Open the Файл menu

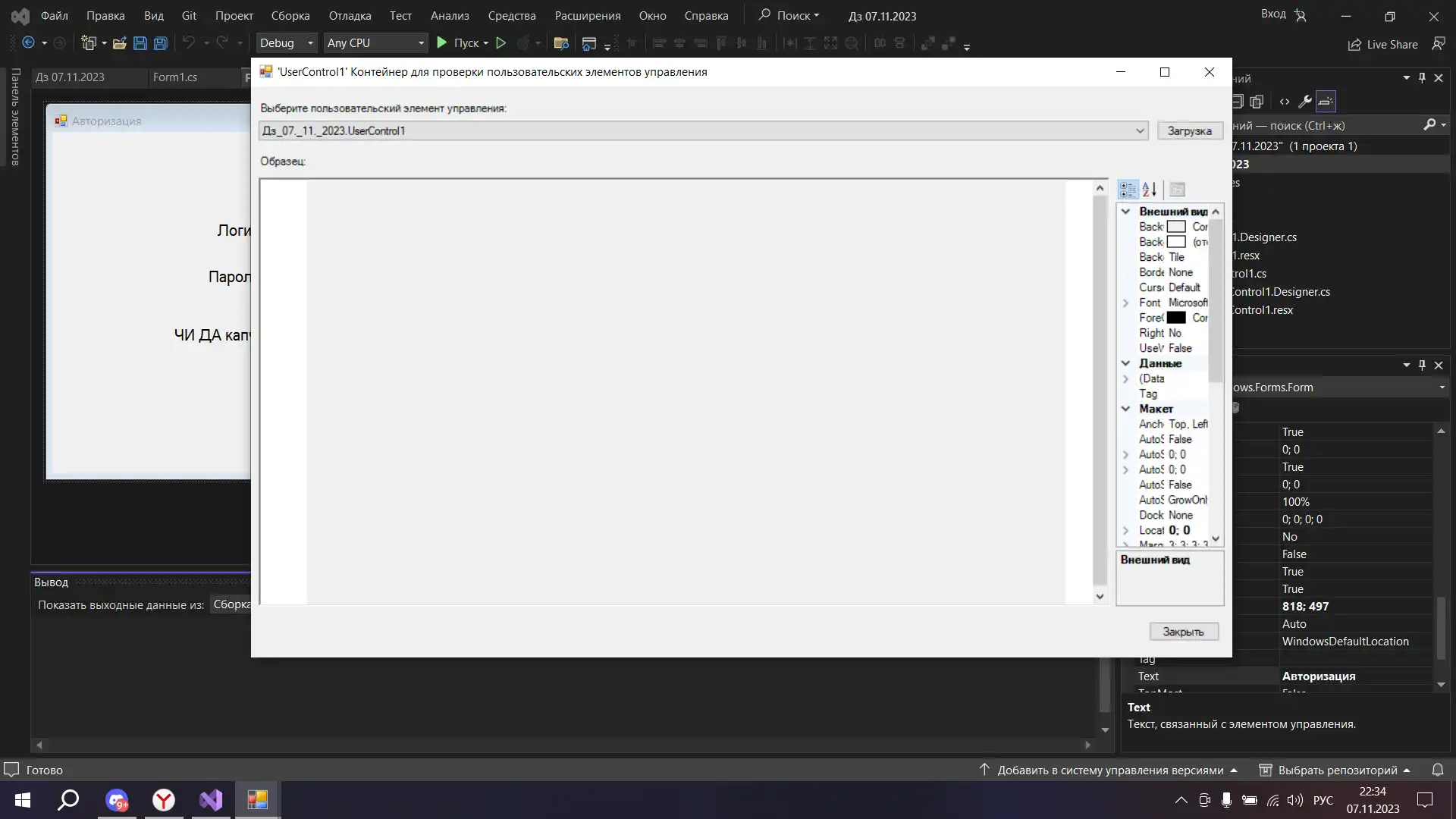click(x=54, y=15)
